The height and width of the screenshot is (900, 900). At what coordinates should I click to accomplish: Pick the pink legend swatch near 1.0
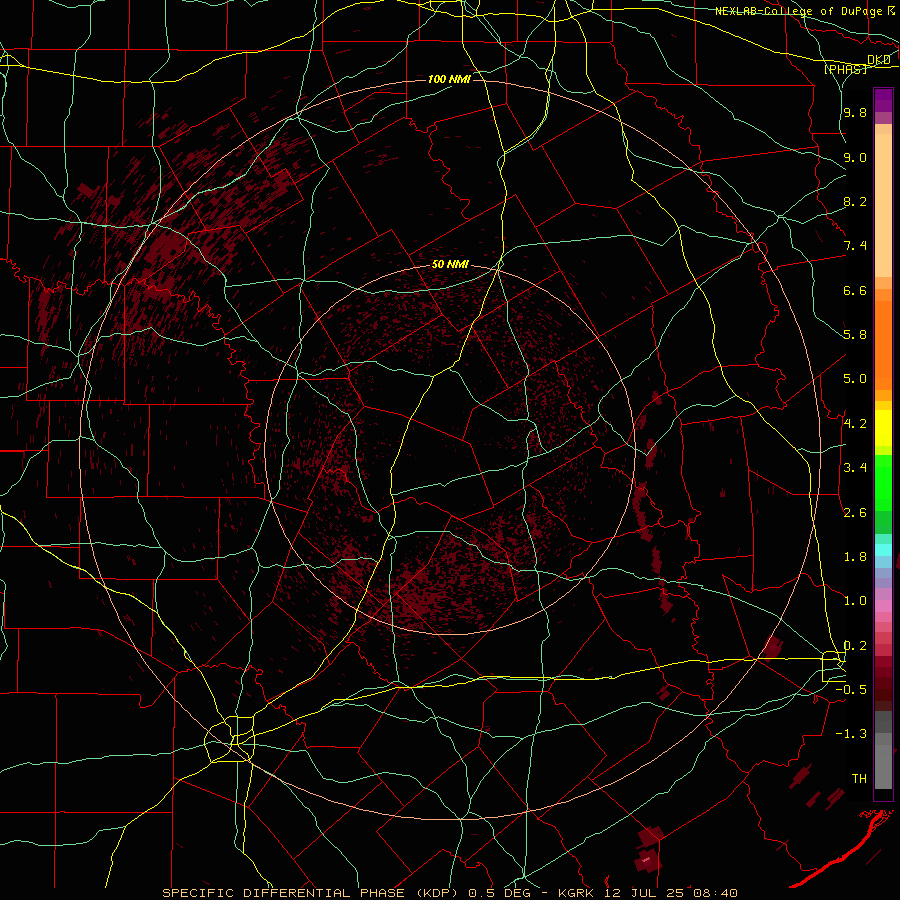pyautogui.click(x=883, y=606)
